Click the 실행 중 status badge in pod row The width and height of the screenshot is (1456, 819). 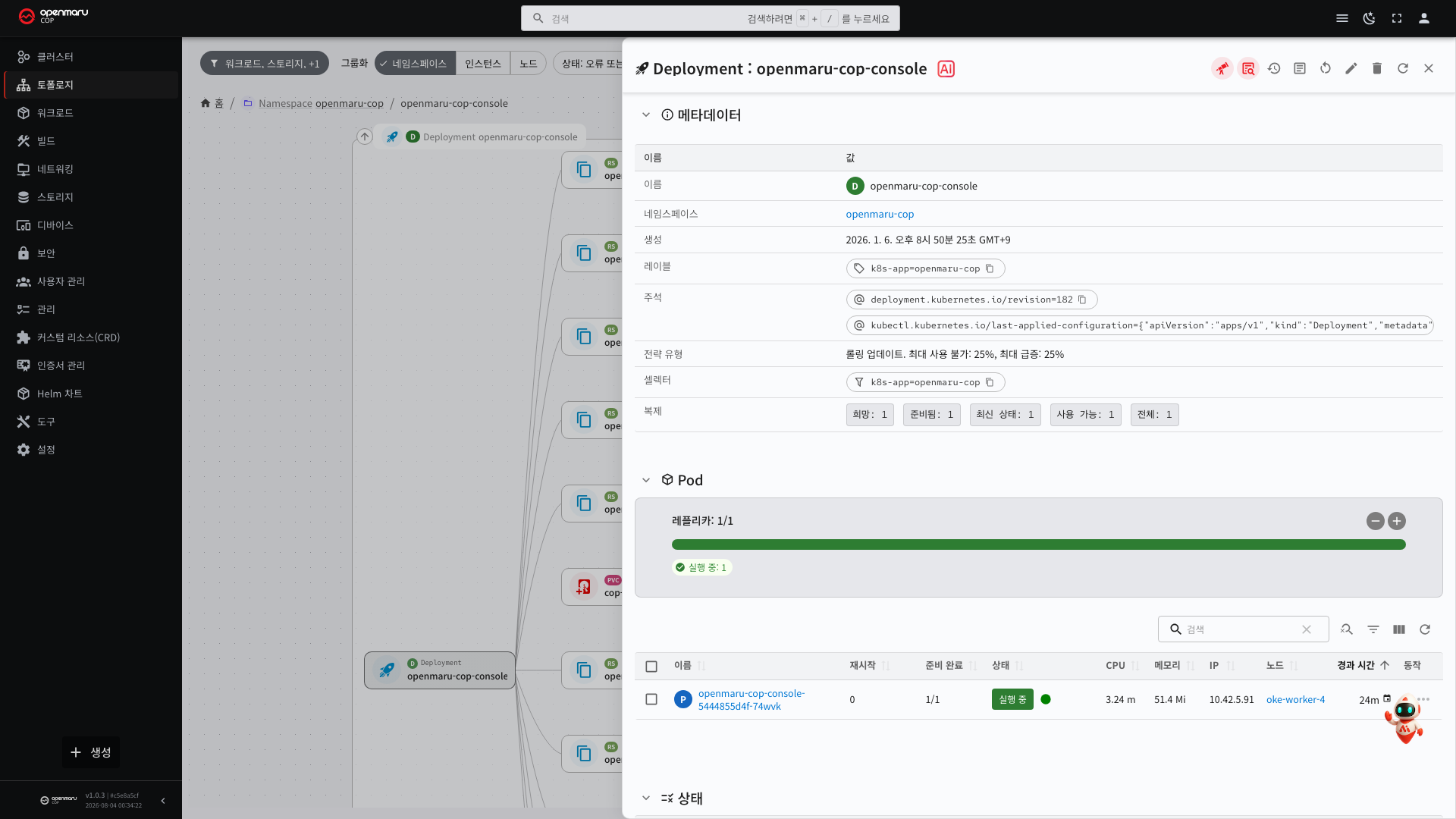(x=1012, y=699)
